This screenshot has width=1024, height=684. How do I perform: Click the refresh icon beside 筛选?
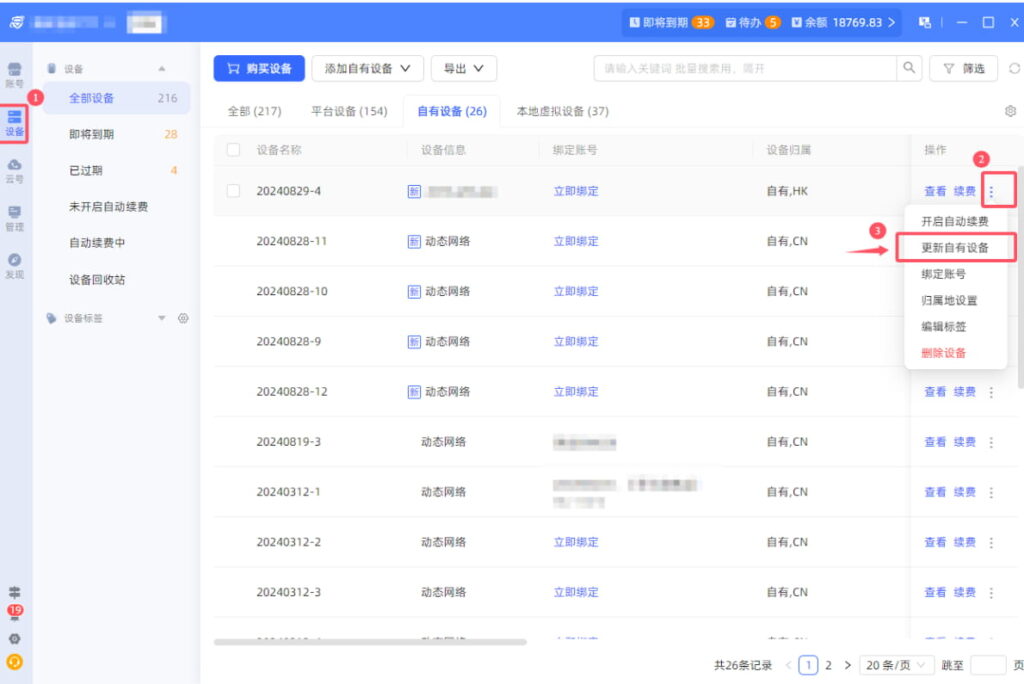point(1014,68)
